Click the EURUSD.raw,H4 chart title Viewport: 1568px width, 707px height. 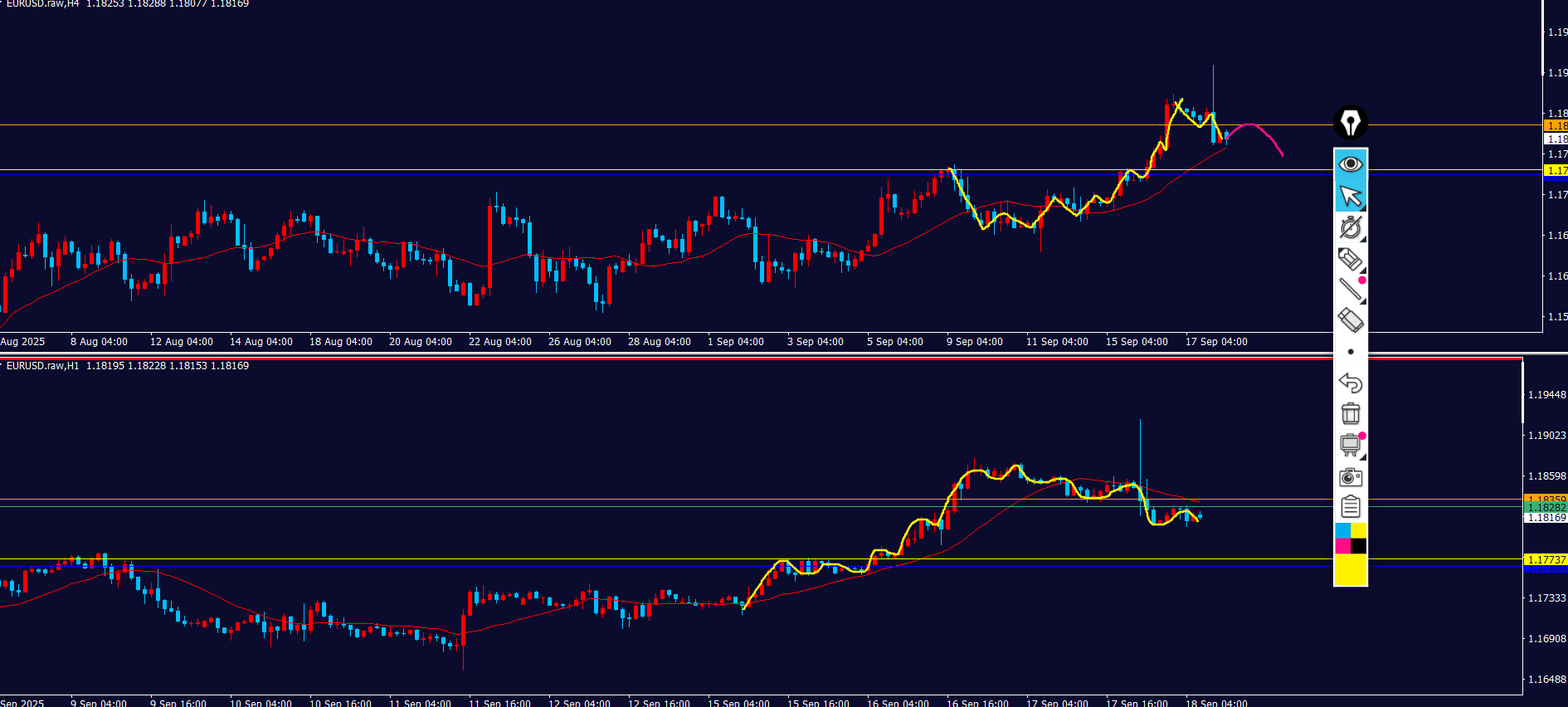pyautogui.click(x=42, y=4)
